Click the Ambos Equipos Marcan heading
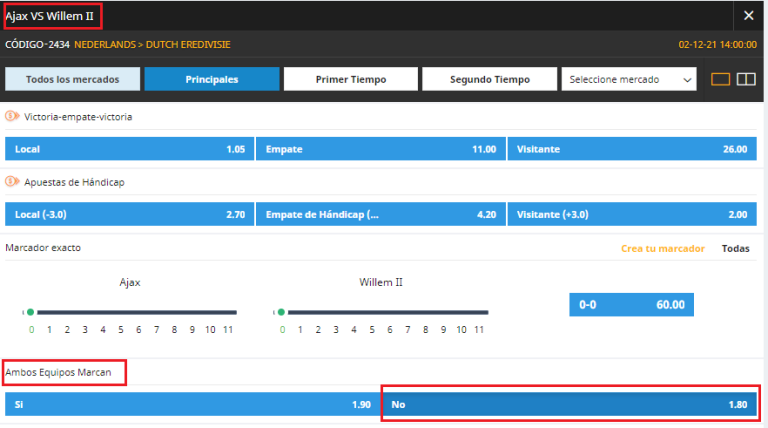Screen dimensions: 768x428 tap(58, 372)
